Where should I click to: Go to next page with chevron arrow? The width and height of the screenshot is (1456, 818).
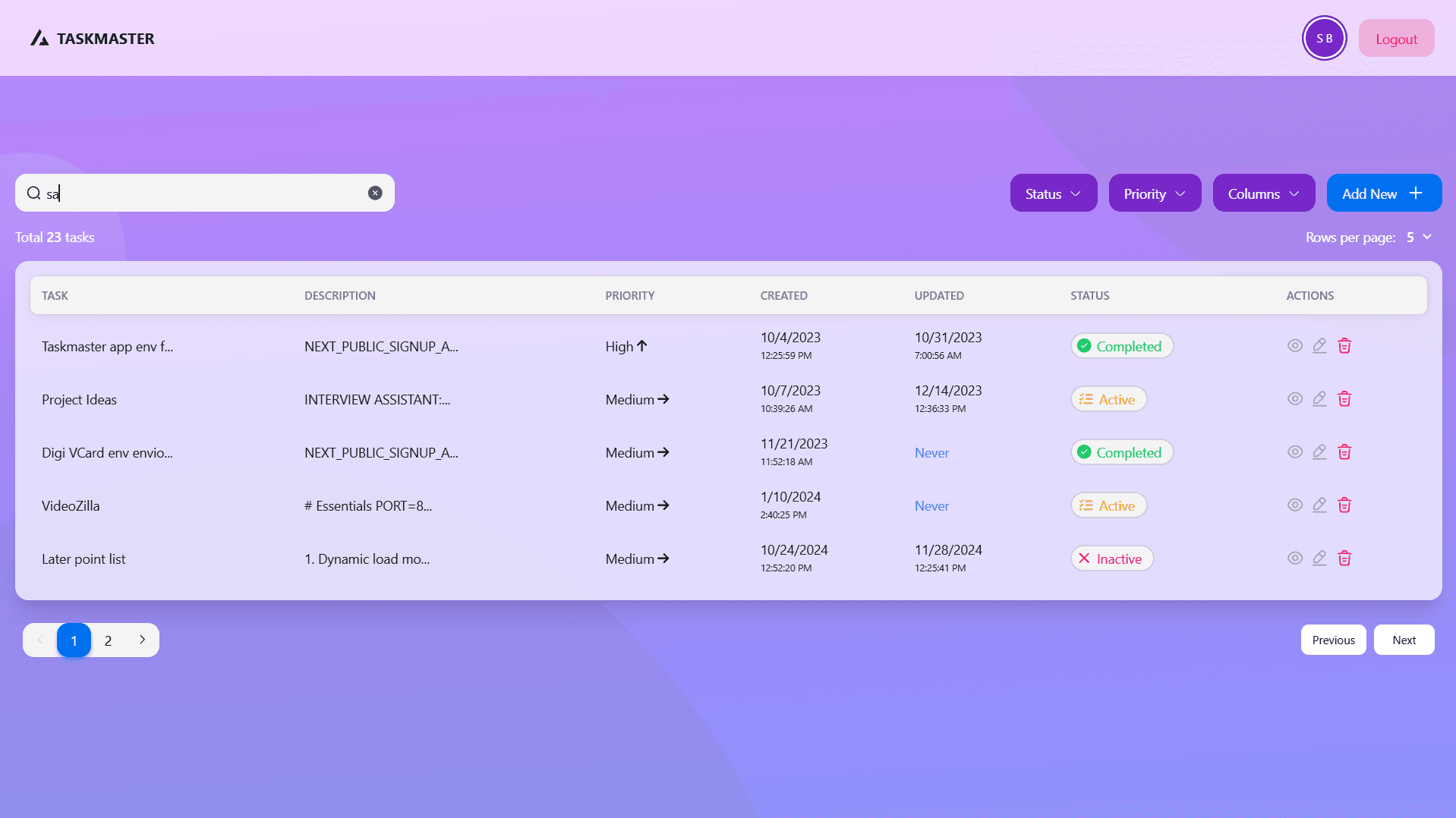142,640
